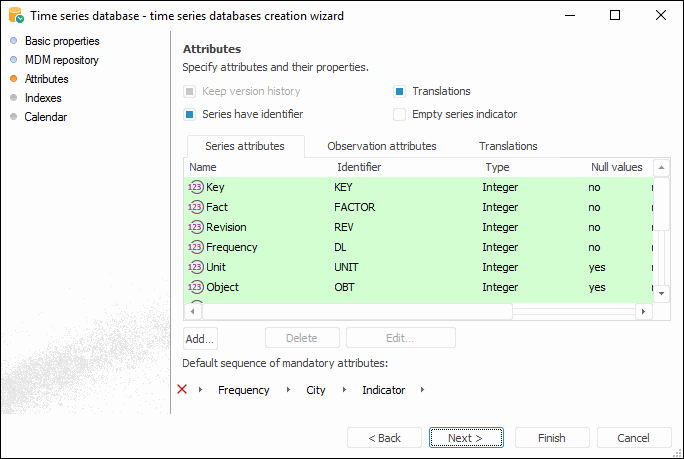Open the arrow after Indicator in sequence
Screen dimensions: 684x459
423,390
